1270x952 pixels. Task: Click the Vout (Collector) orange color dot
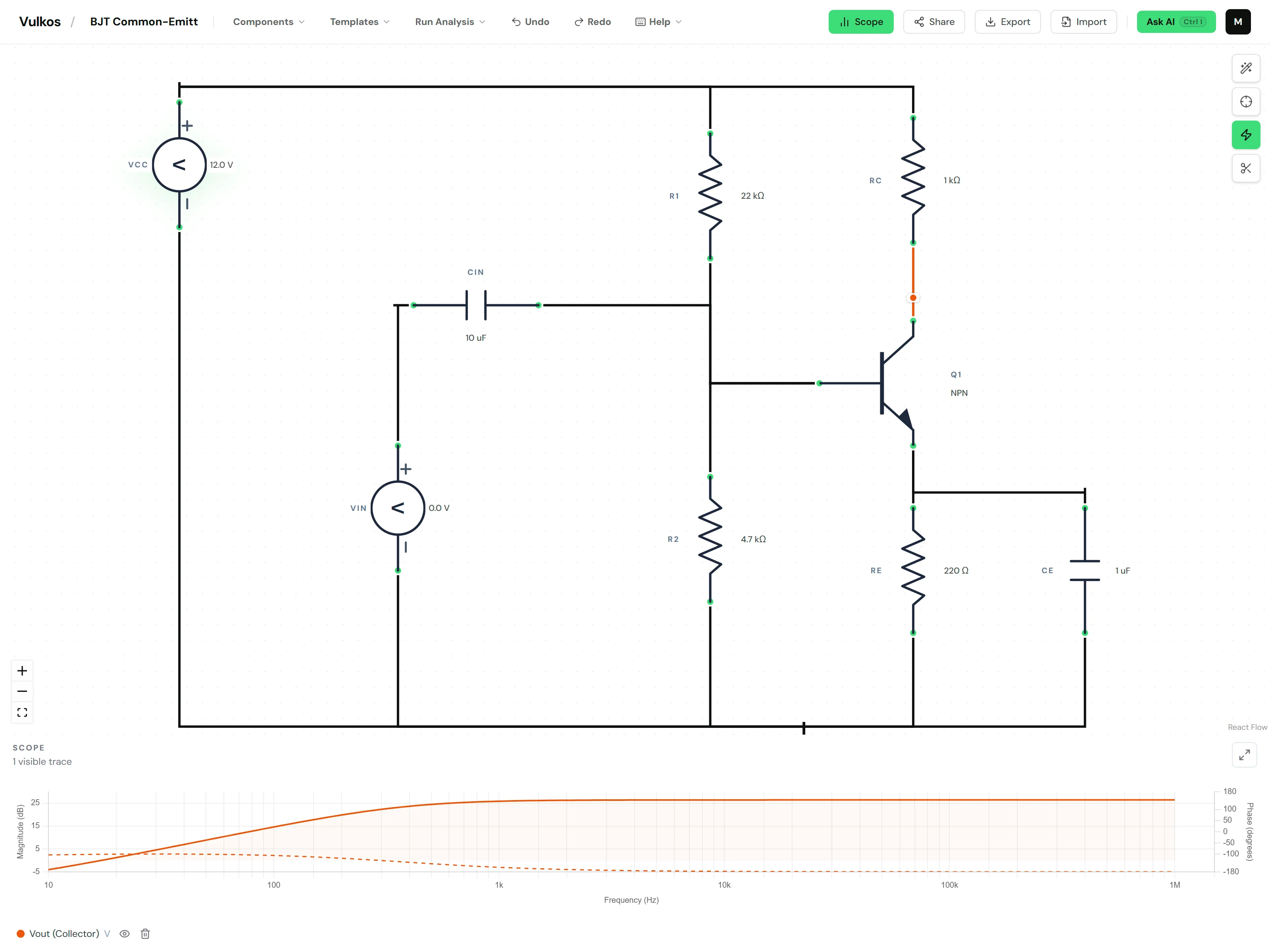point(21,934)
